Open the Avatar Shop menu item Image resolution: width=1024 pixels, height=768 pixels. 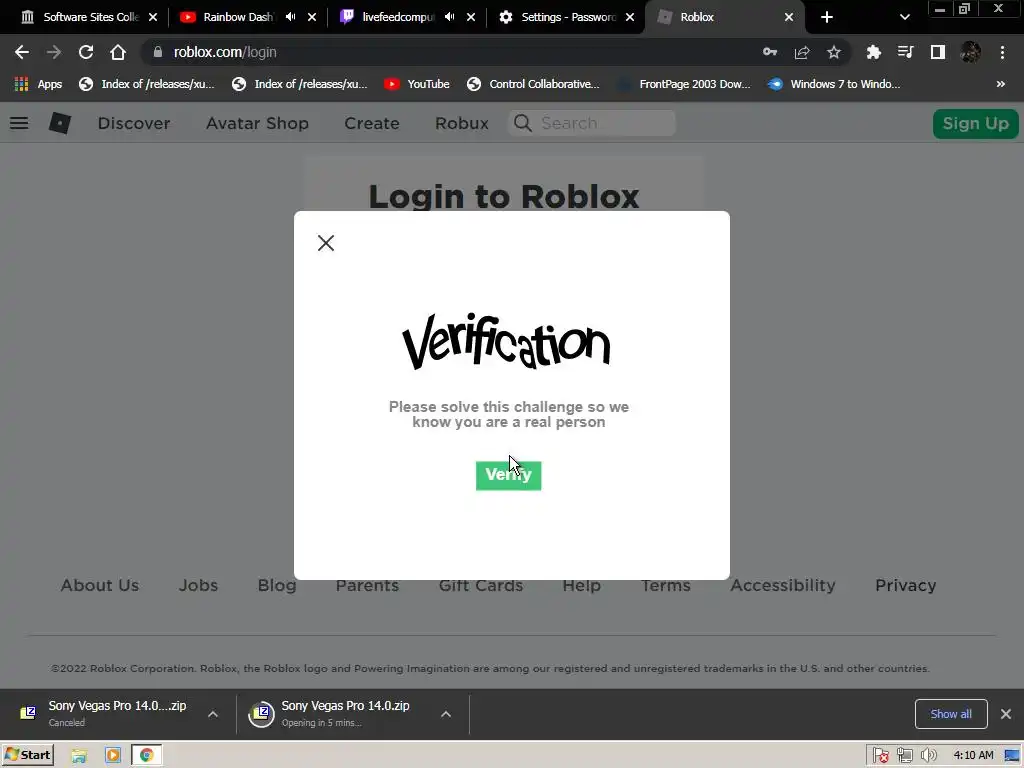click(257, 123)
